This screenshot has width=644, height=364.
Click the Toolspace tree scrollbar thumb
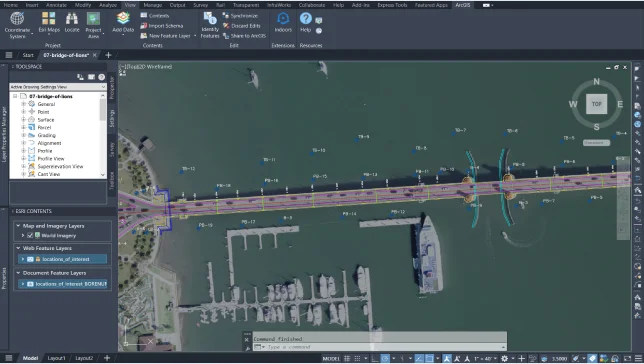point(103,109)
